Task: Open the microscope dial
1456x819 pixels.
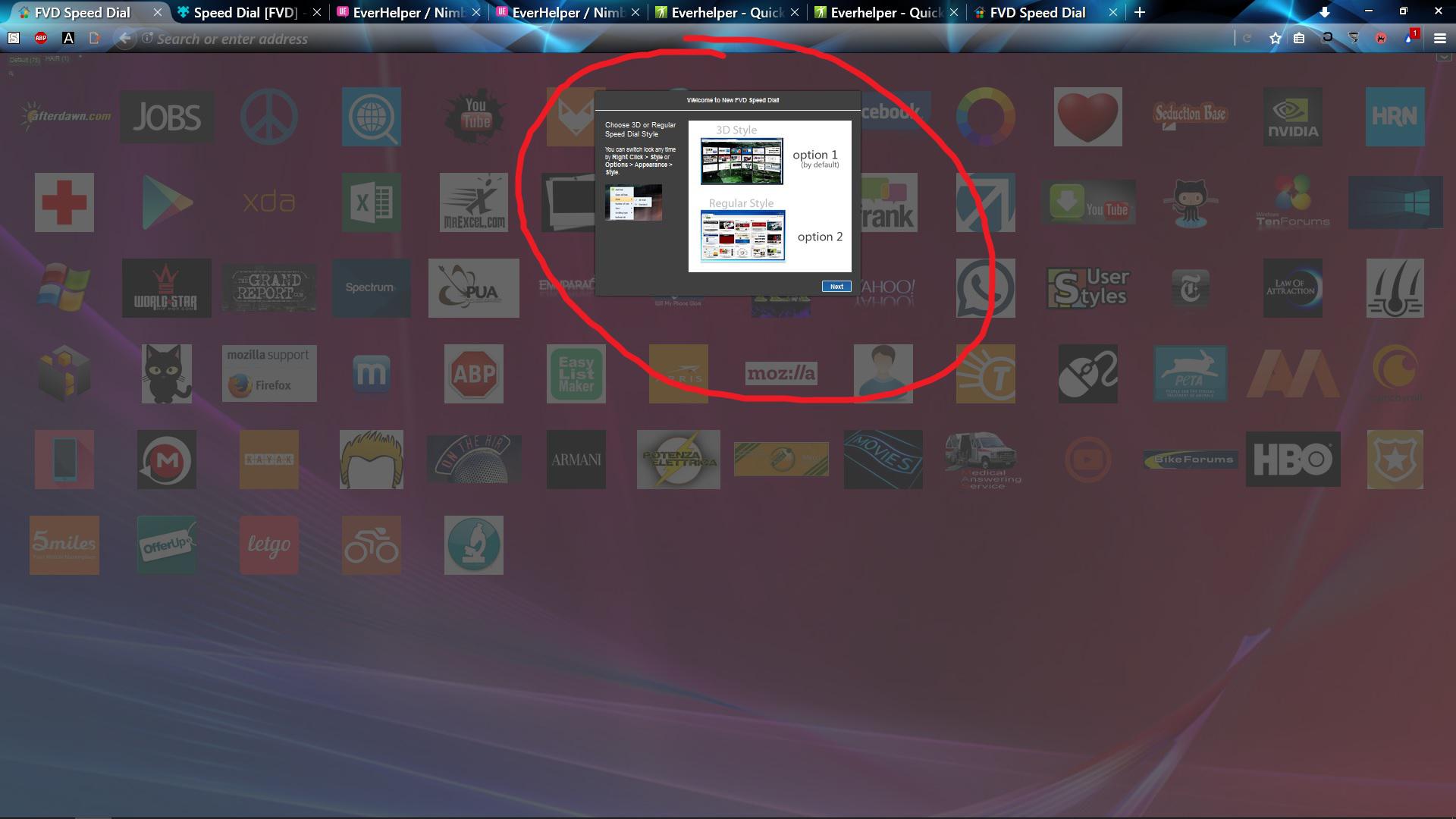Action: coord(474,545)
